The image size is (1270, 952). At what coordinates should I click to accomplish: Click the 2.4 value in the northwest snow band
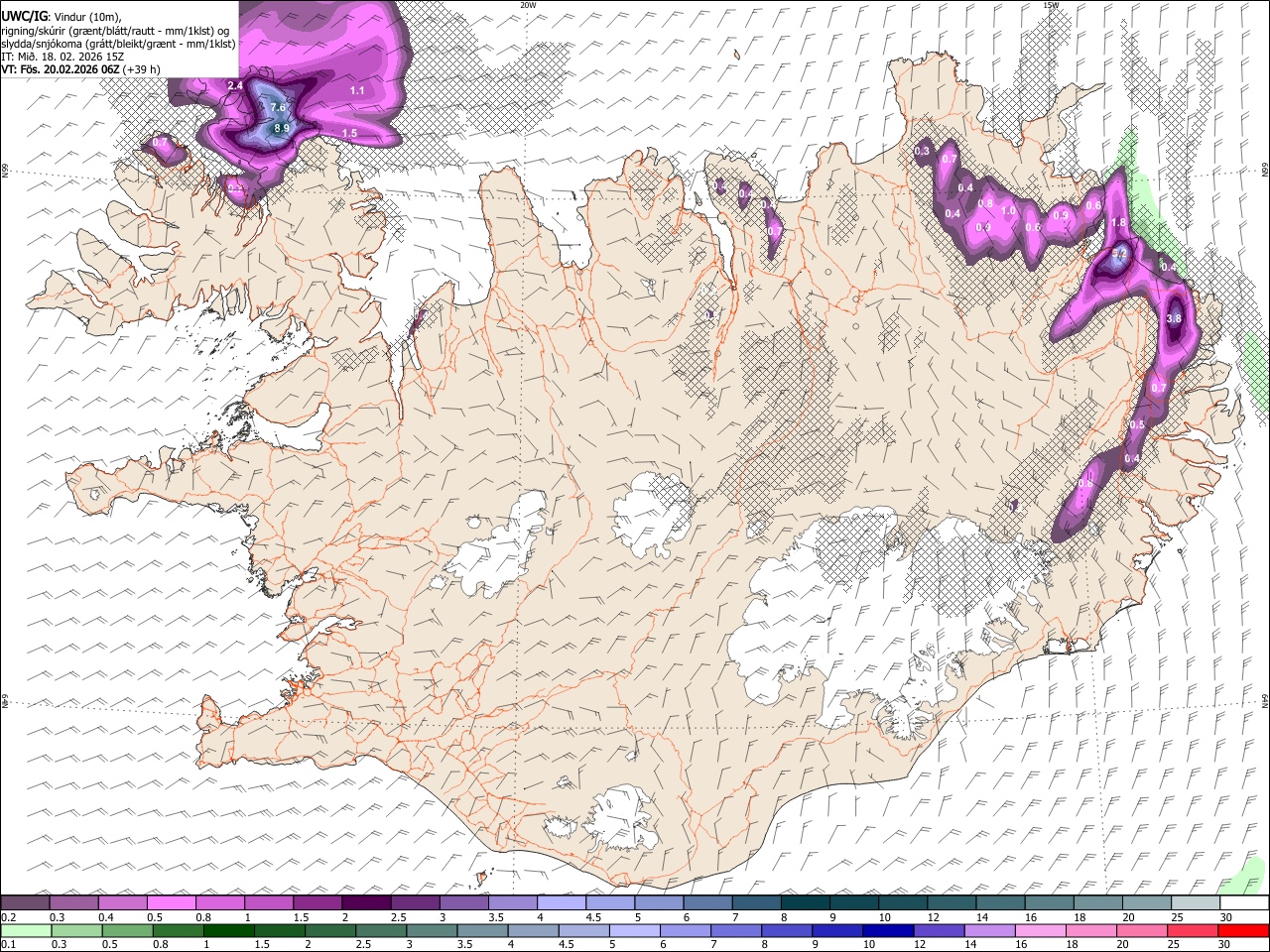pyautogui.click(x=235, y=86)
